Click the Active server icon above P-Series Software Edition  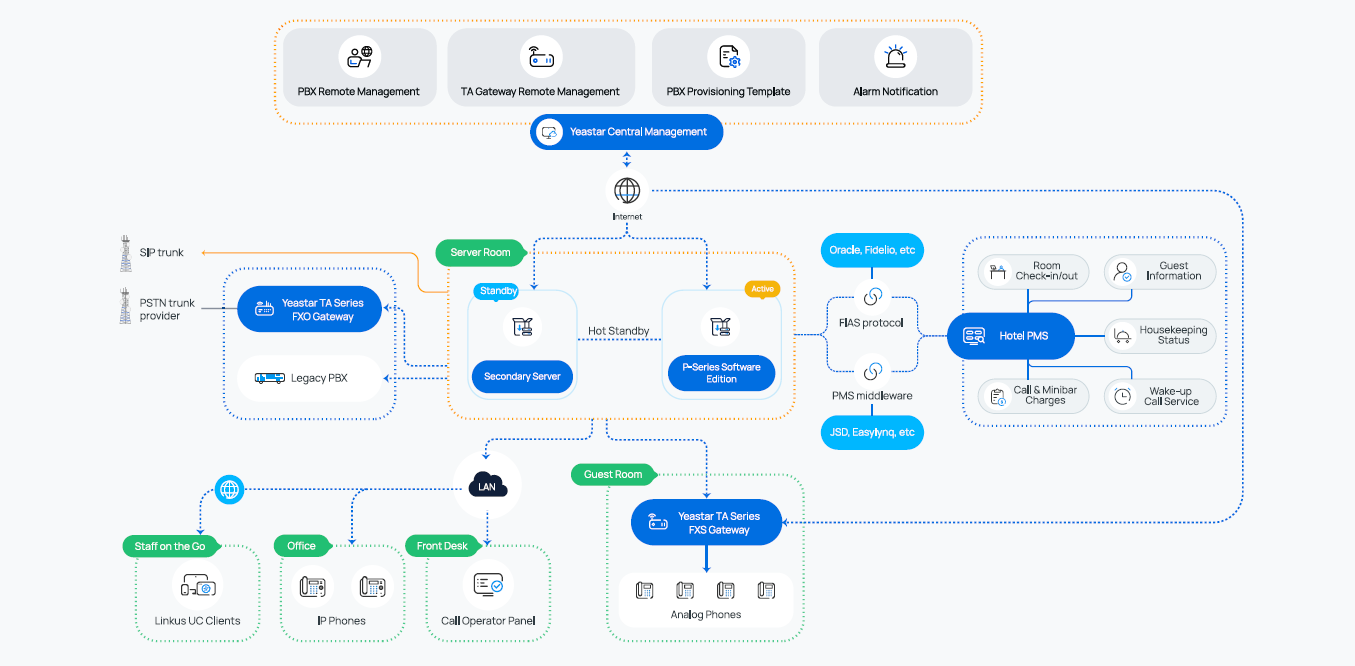click(720, 326)
